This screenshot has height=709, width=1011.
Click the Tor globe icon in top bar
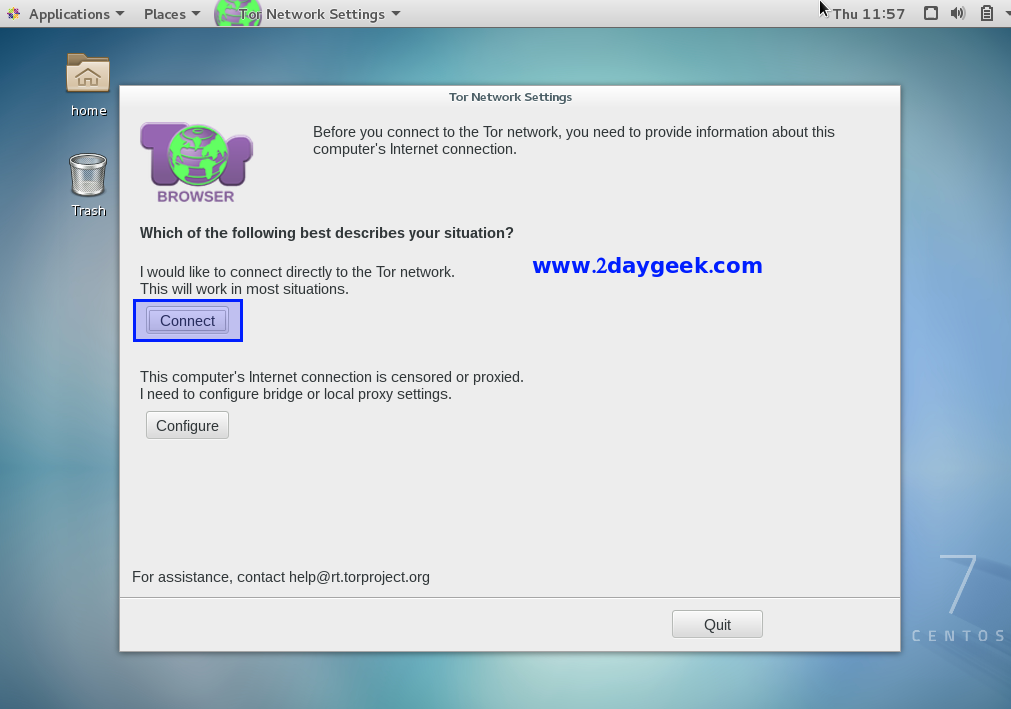(x=238, y=14)
